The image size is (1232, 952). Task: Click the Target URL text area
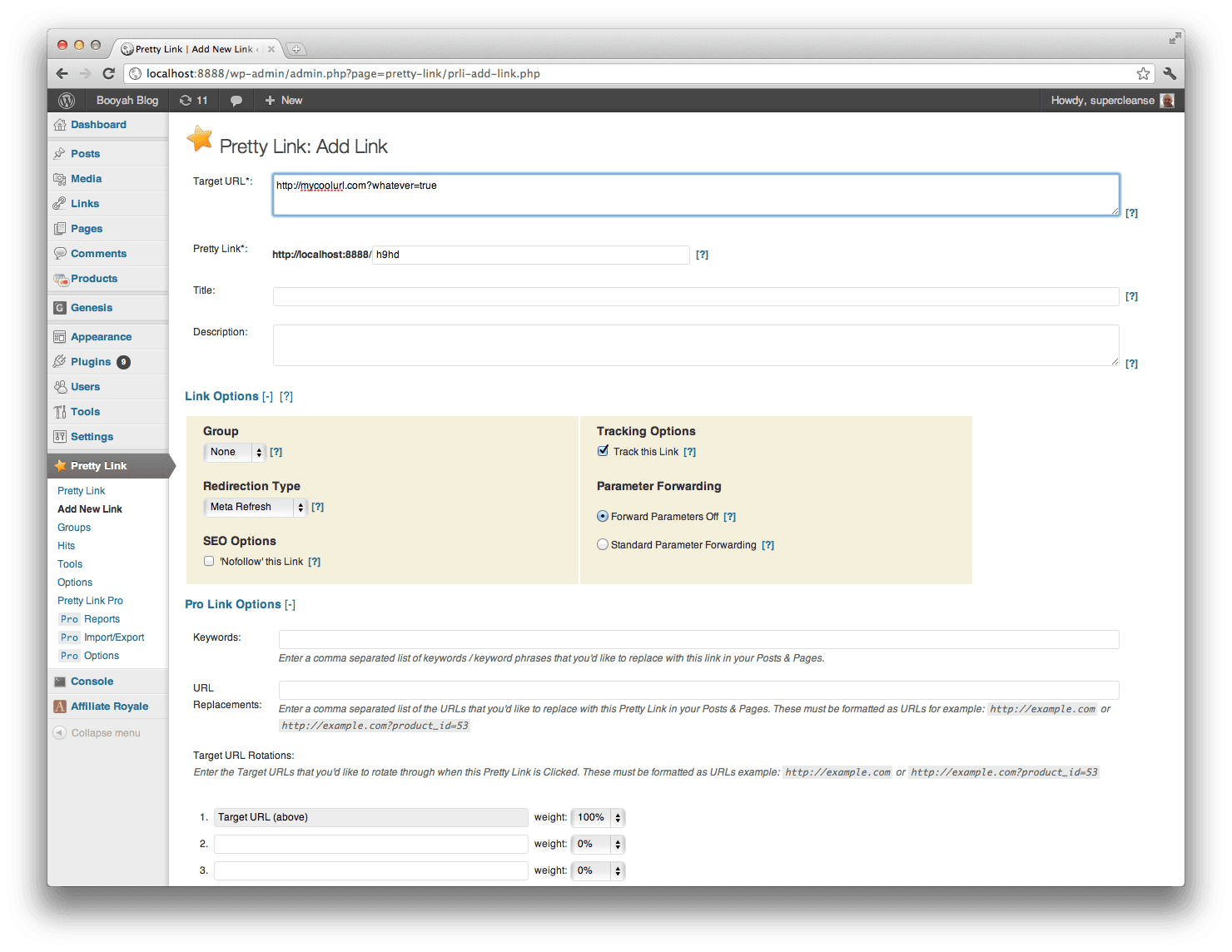coord(696,195)
